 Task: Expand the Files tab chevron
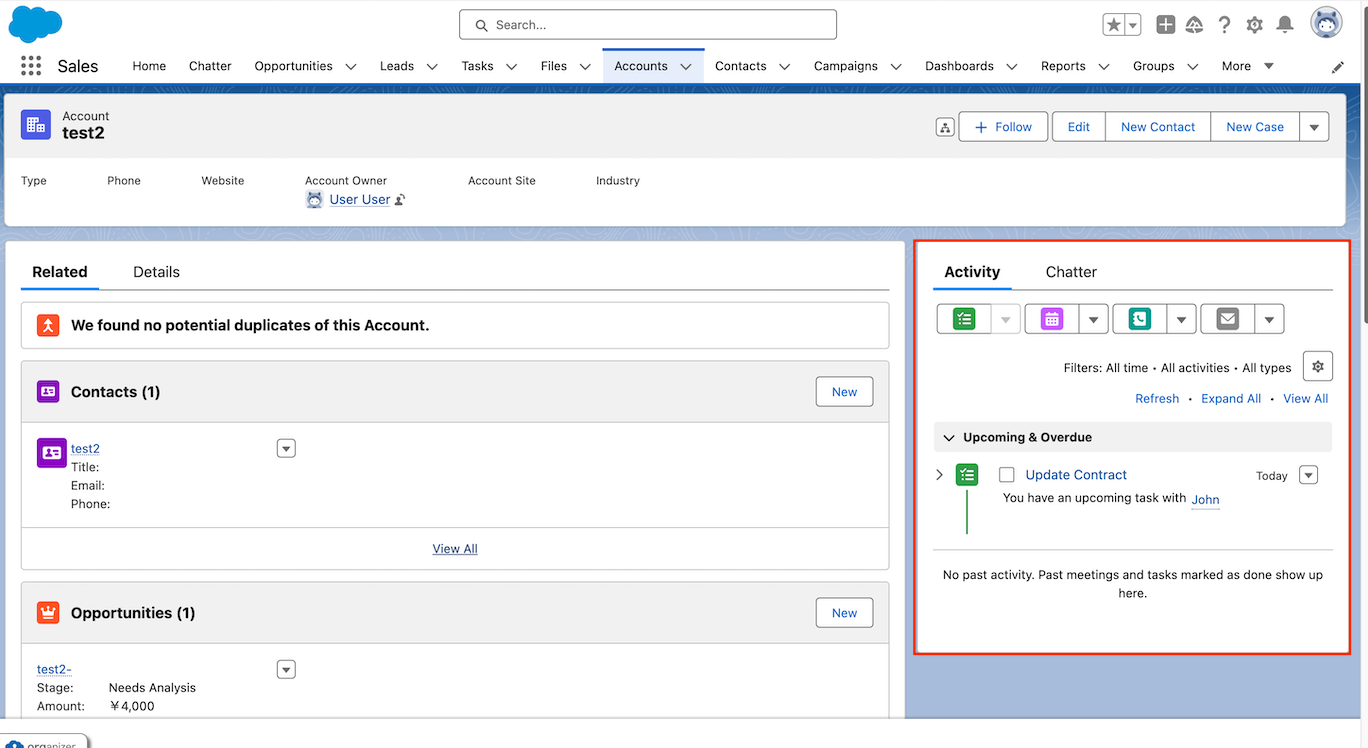tap(585, 67)
